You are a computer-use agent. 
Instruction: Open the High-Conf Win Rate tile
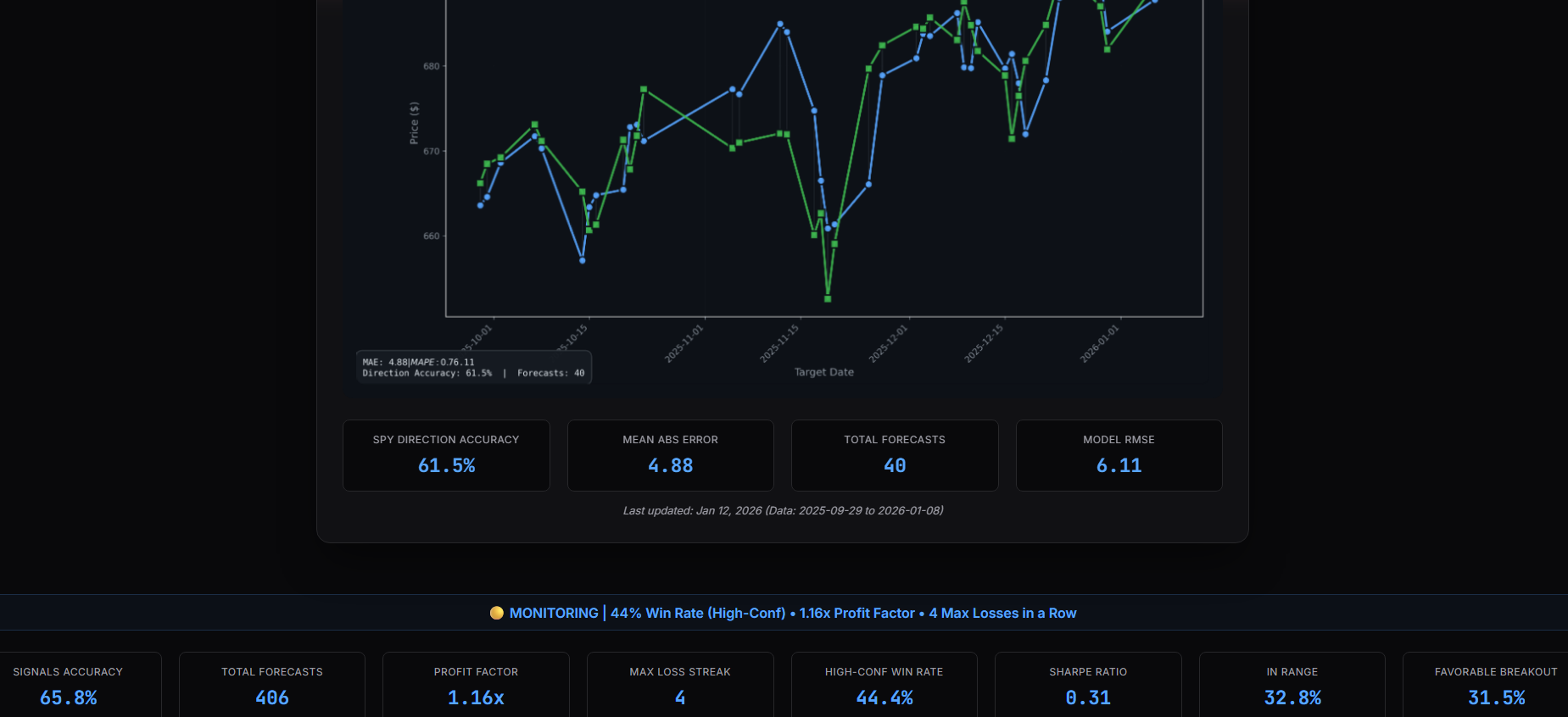pos(884,685)
